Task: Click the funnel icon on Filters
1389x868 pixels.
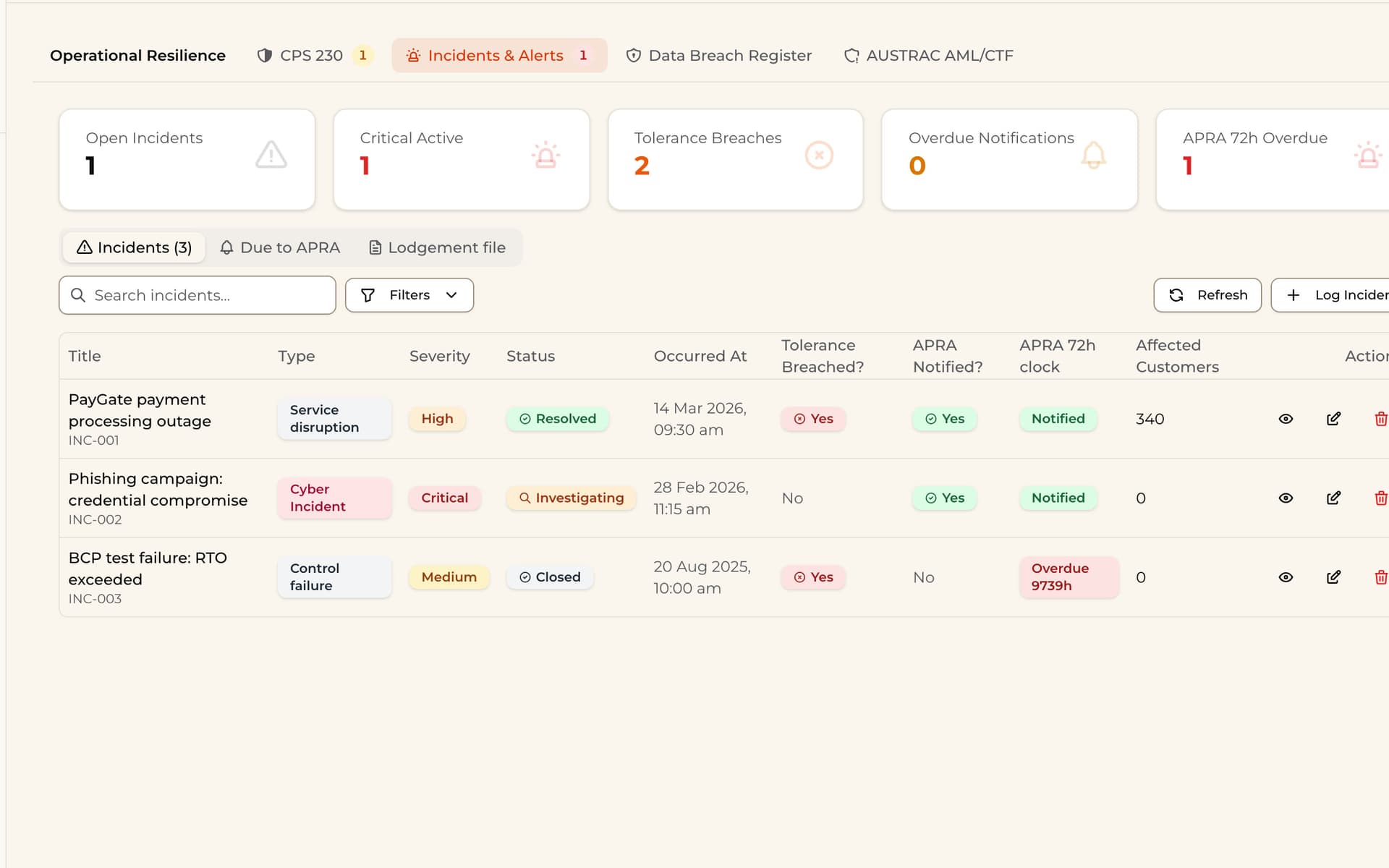Action: (x=368, y=295)
